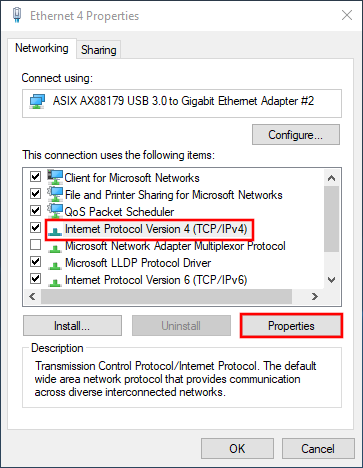Open Properties for the selected item
Screen dimensions: 363x468
pyautogui.click(x=291, y=326)
